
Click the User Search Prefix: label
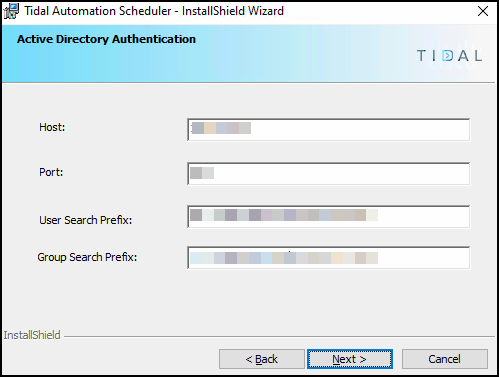coord(86,220)
